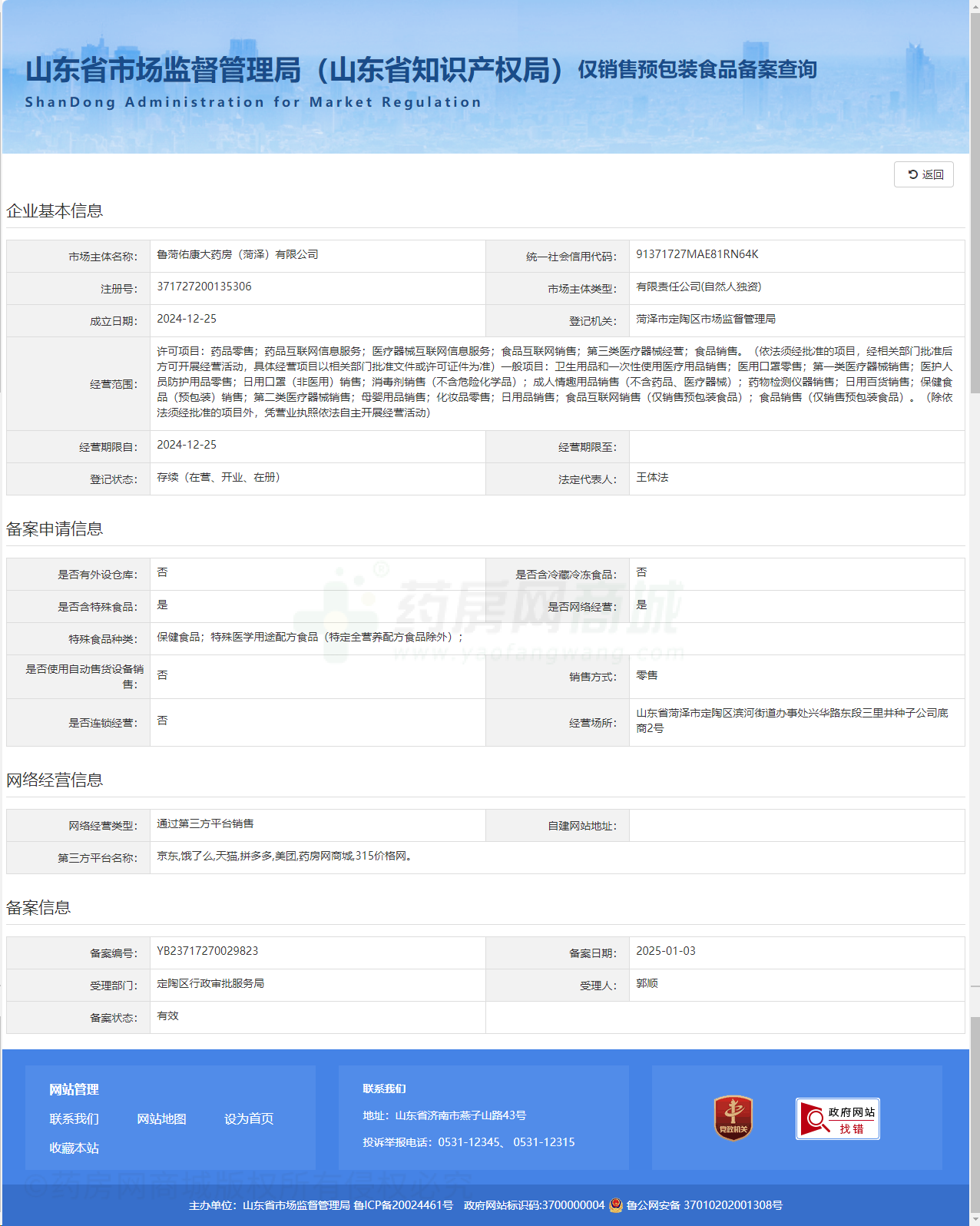Open the 网站地图 footer link

(x=161, y=1119)
